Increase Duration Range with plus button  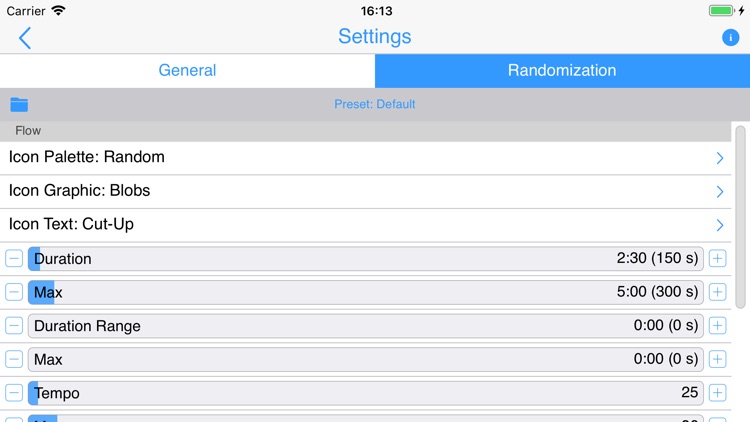[717, 325]
